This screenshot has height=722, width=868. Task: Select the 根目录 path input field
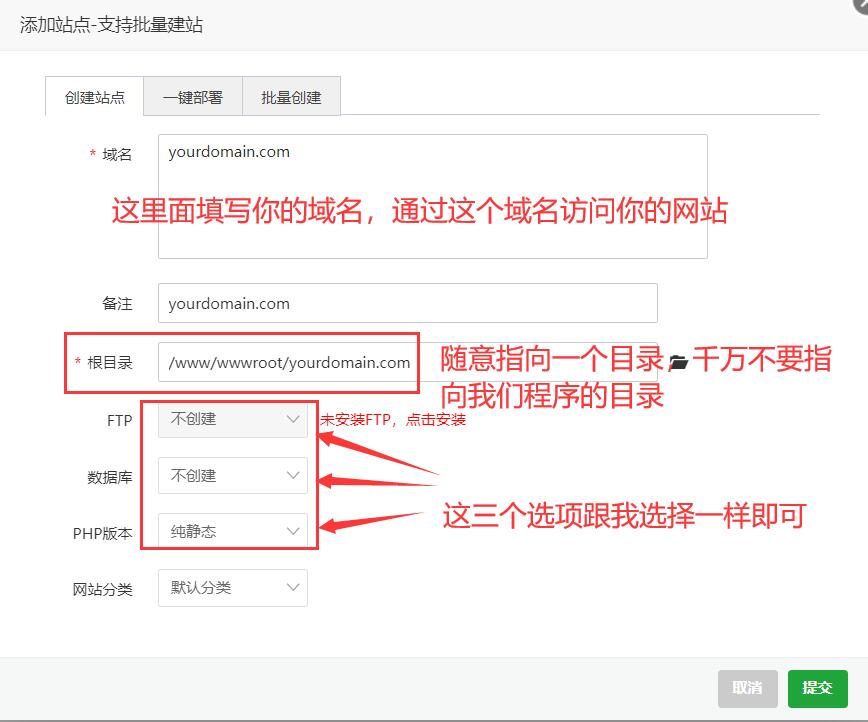tap(288, 360)
